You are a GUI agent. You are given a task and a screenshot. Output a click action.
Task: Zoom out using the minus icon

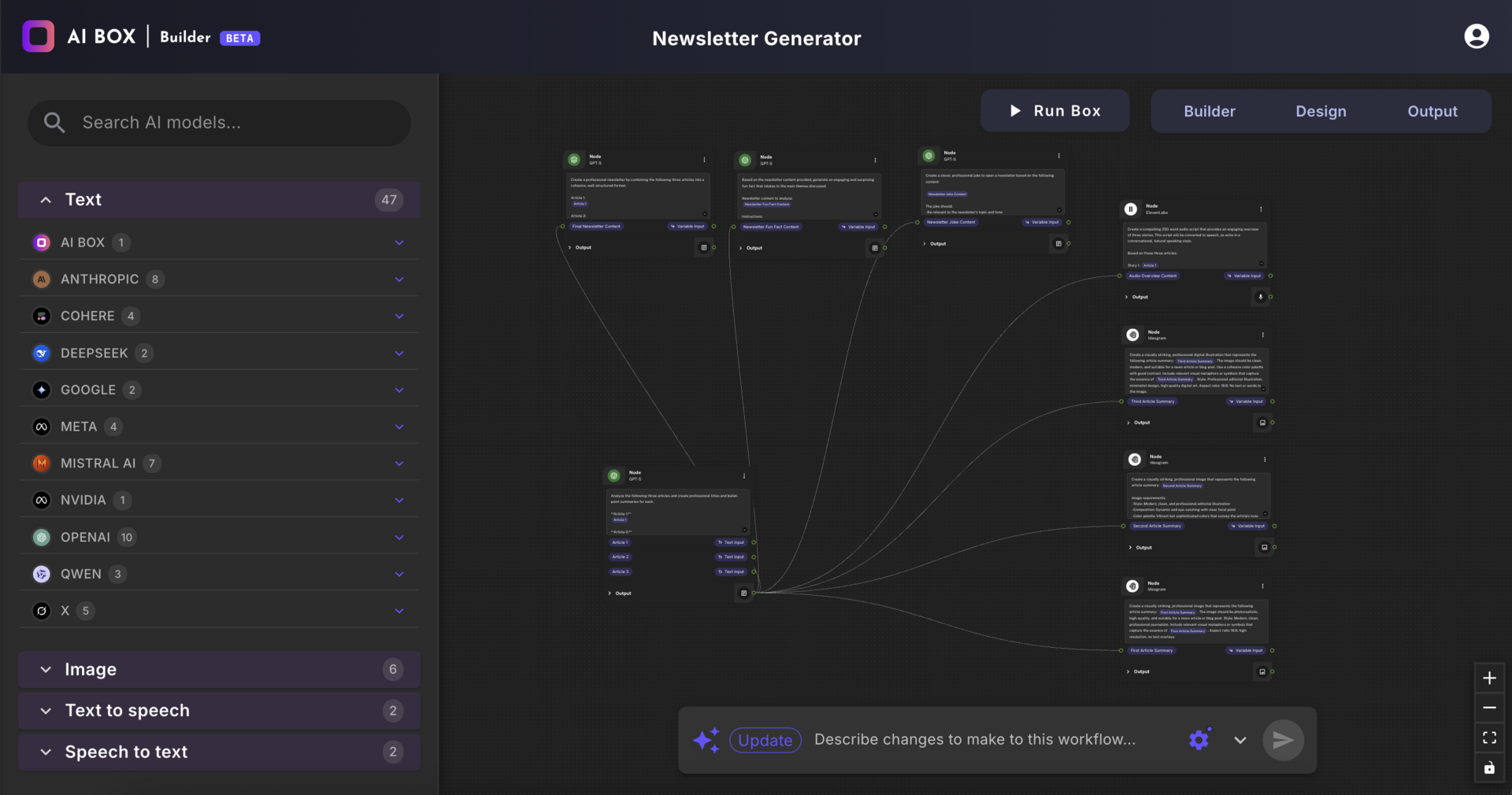click(1489, 708)
